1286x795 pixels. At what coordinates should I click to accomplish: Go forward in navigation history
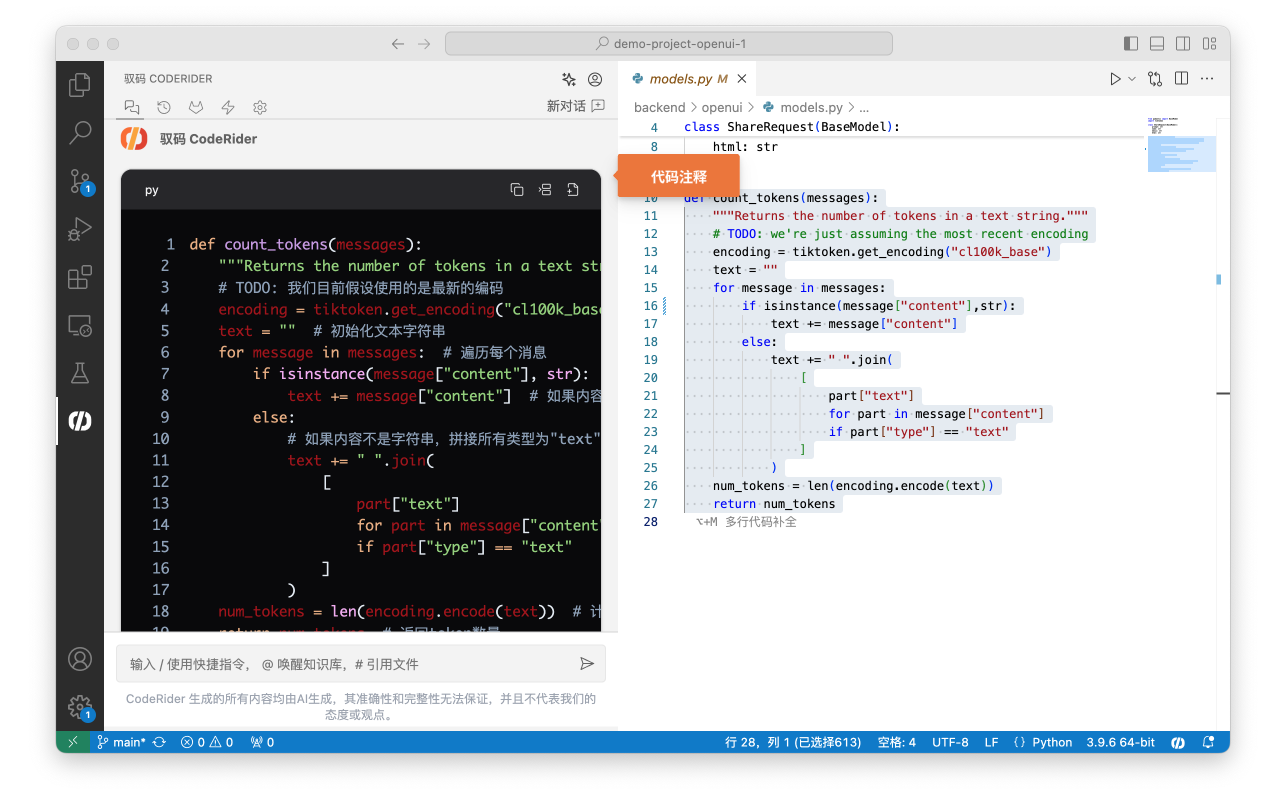pyautogui.click(x=424, y=44)
